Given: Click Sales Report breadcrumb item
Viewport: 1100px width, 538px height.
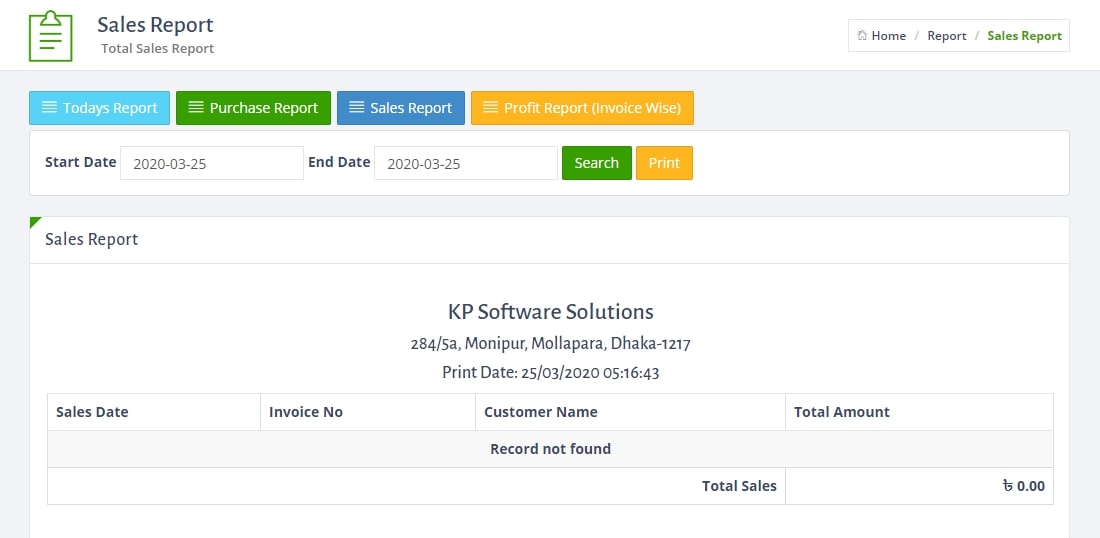Looking at the screenshot, I should 1024,36.
